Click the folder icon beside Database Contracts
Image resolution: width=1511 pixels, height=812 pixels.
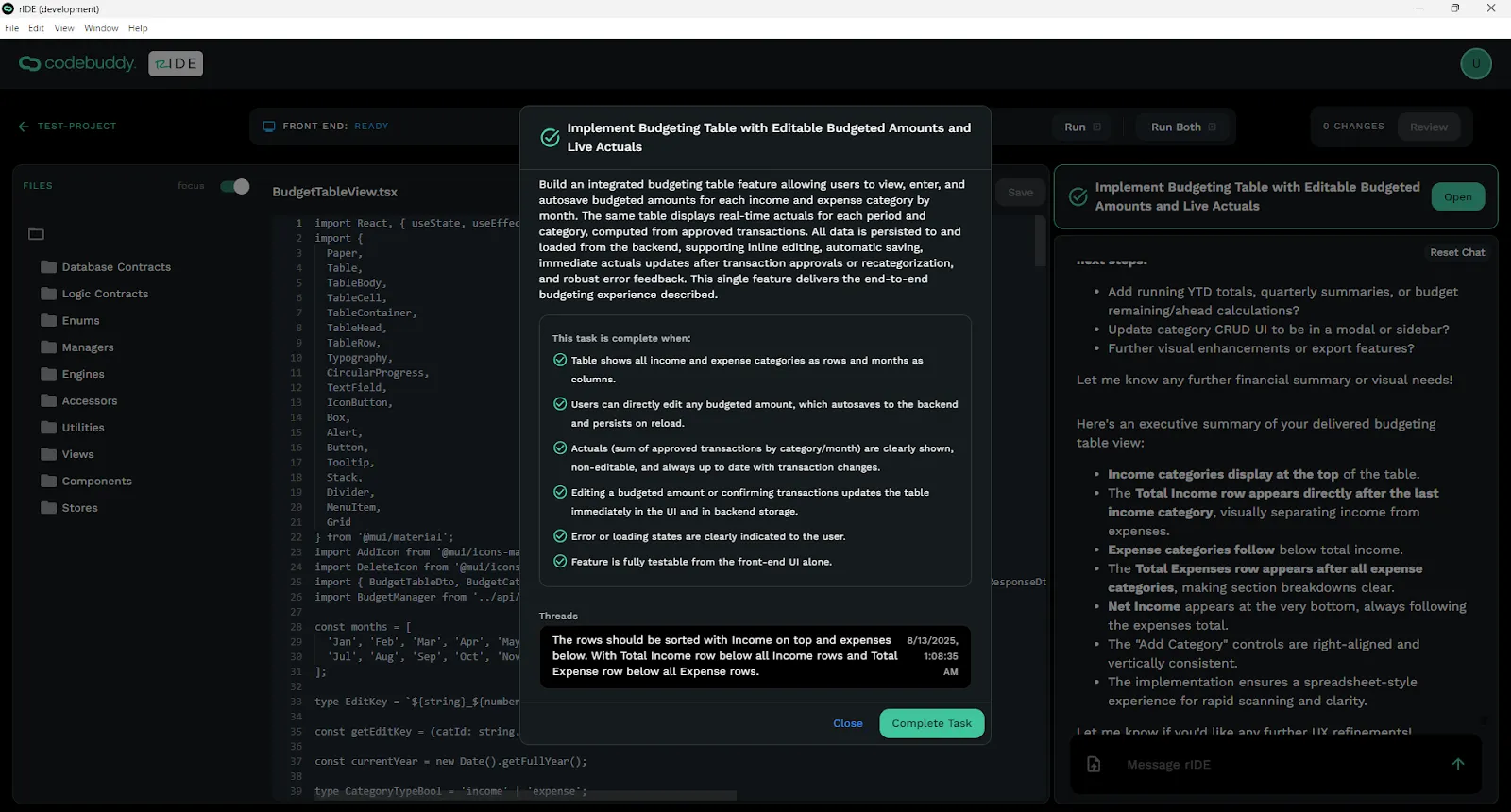point(49,267)
